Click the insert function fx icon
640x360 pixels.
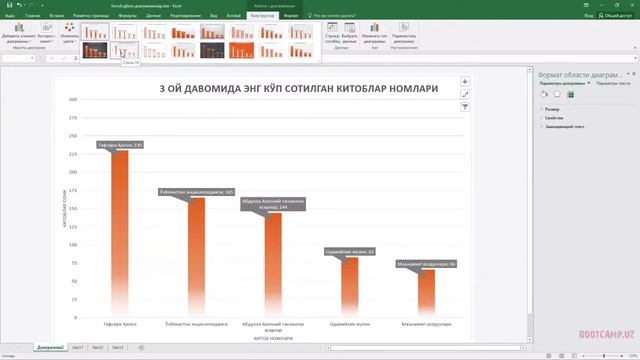pyautogui.click(x=76, y=58)
